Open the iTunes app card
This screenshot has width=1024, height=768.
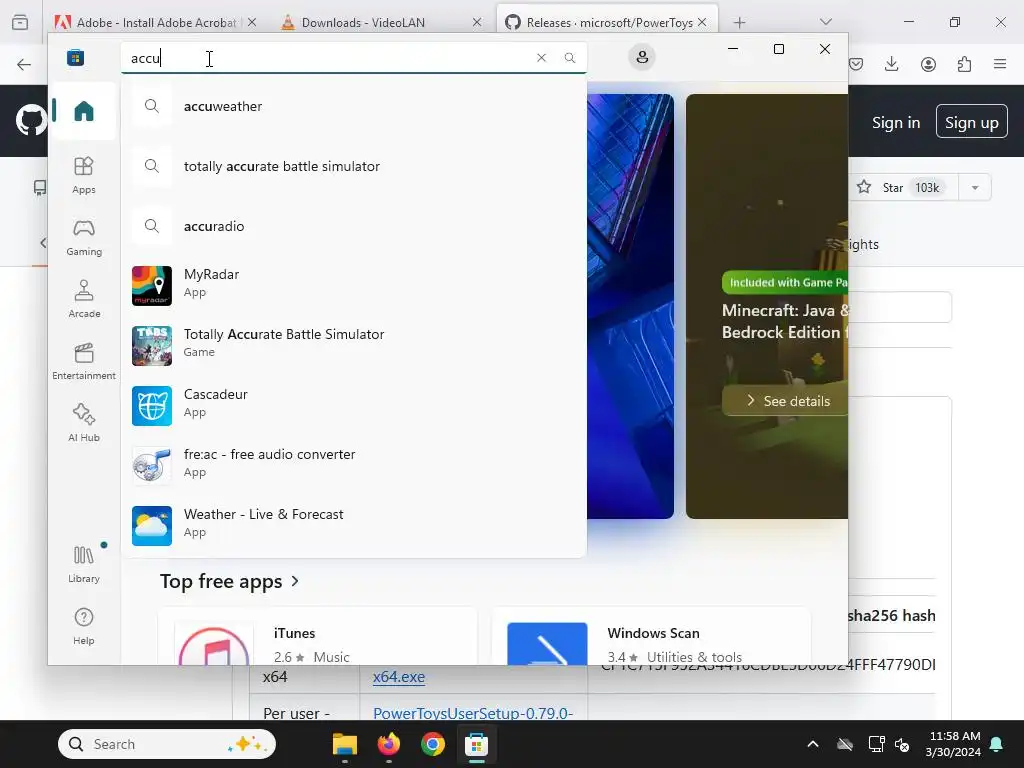pyautogui.click(x=317, y=637)
